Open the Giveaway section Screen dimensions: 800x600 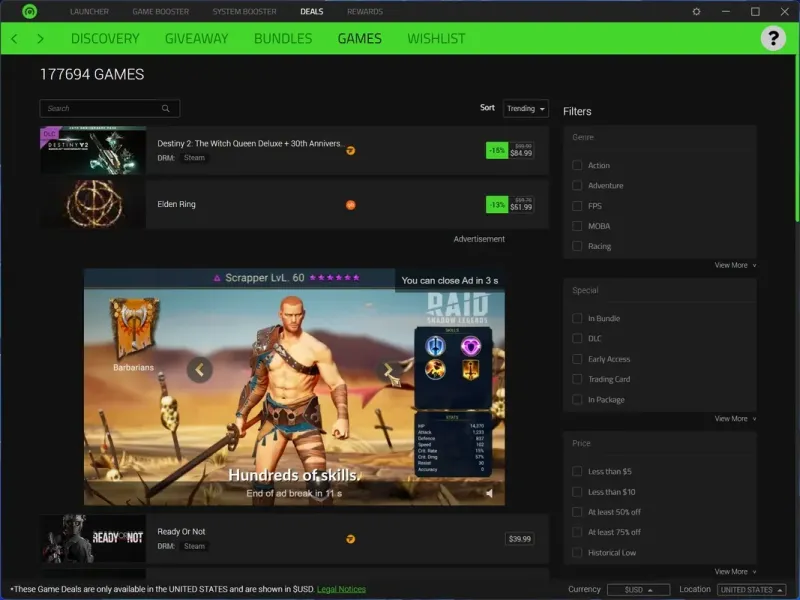pos(196,38)
